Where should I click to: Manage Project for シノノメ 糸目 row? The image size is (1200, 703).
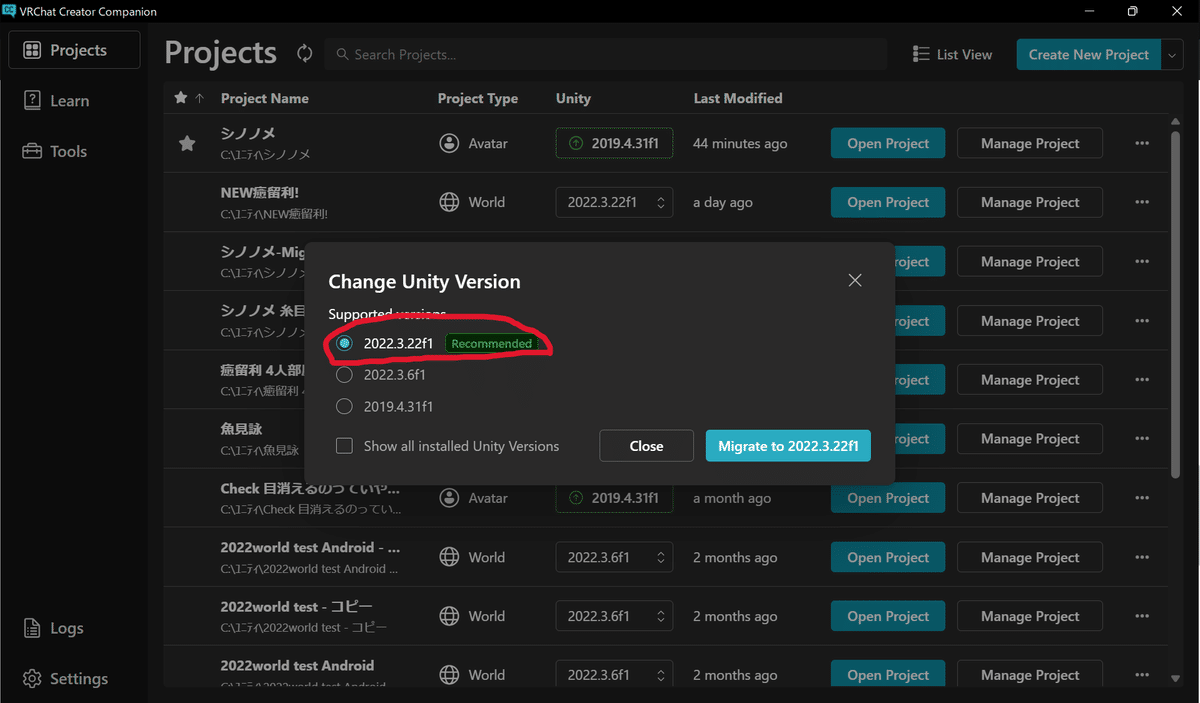point(1030,320)
